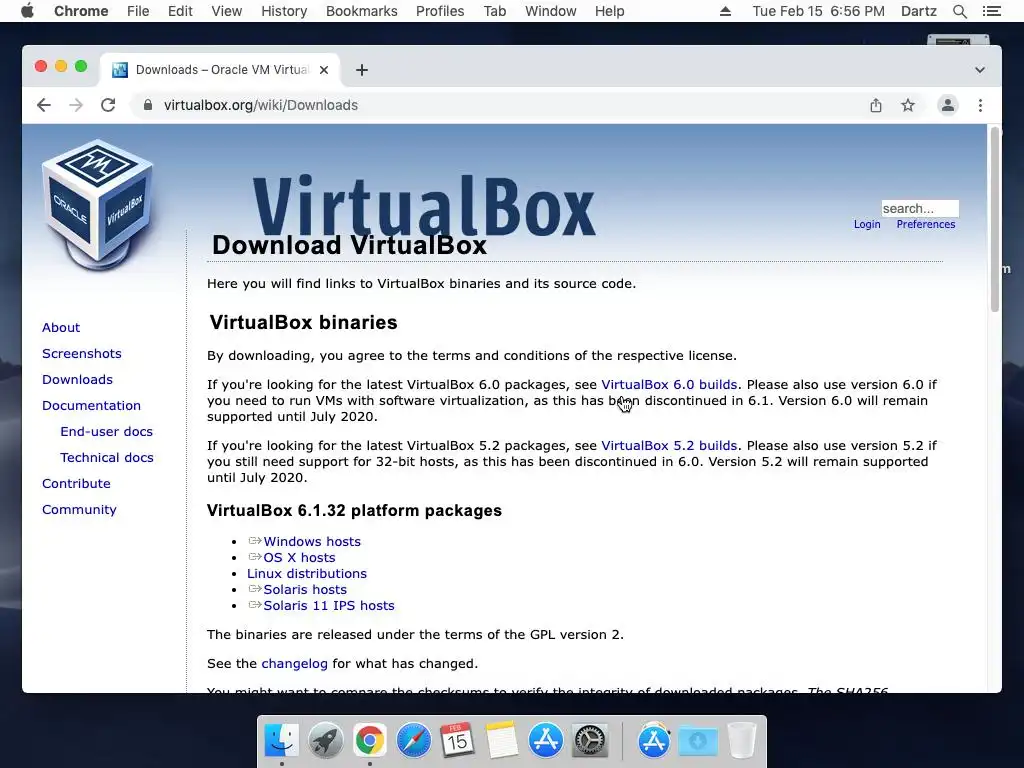Open System Preferences from the Dock
The width and height of the screenshot is (1024, 768).
590,740
